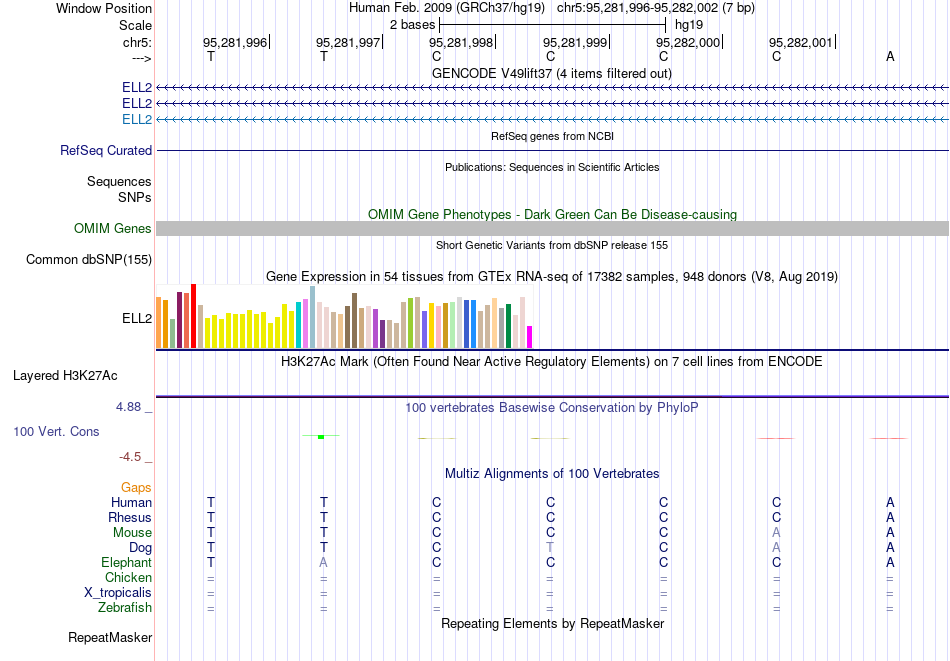Open the RepeatMasker track label

110,637
